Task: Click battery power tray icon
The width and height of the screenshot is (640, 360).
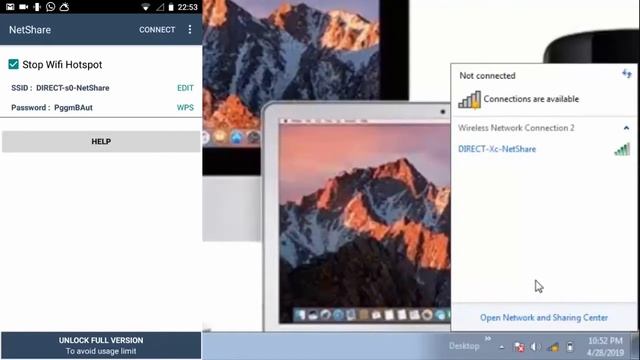Action: 570,347
